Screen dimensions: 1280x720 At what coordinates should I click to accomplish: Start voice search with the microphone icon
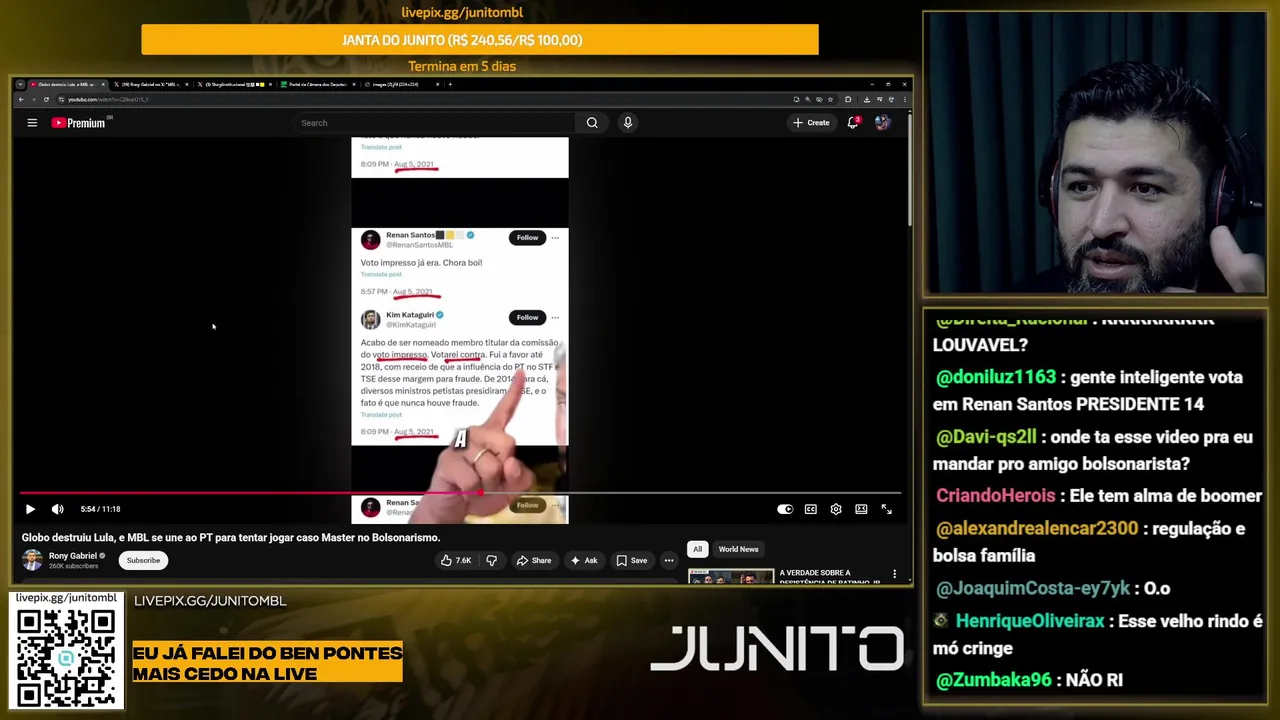pos(628,123)
